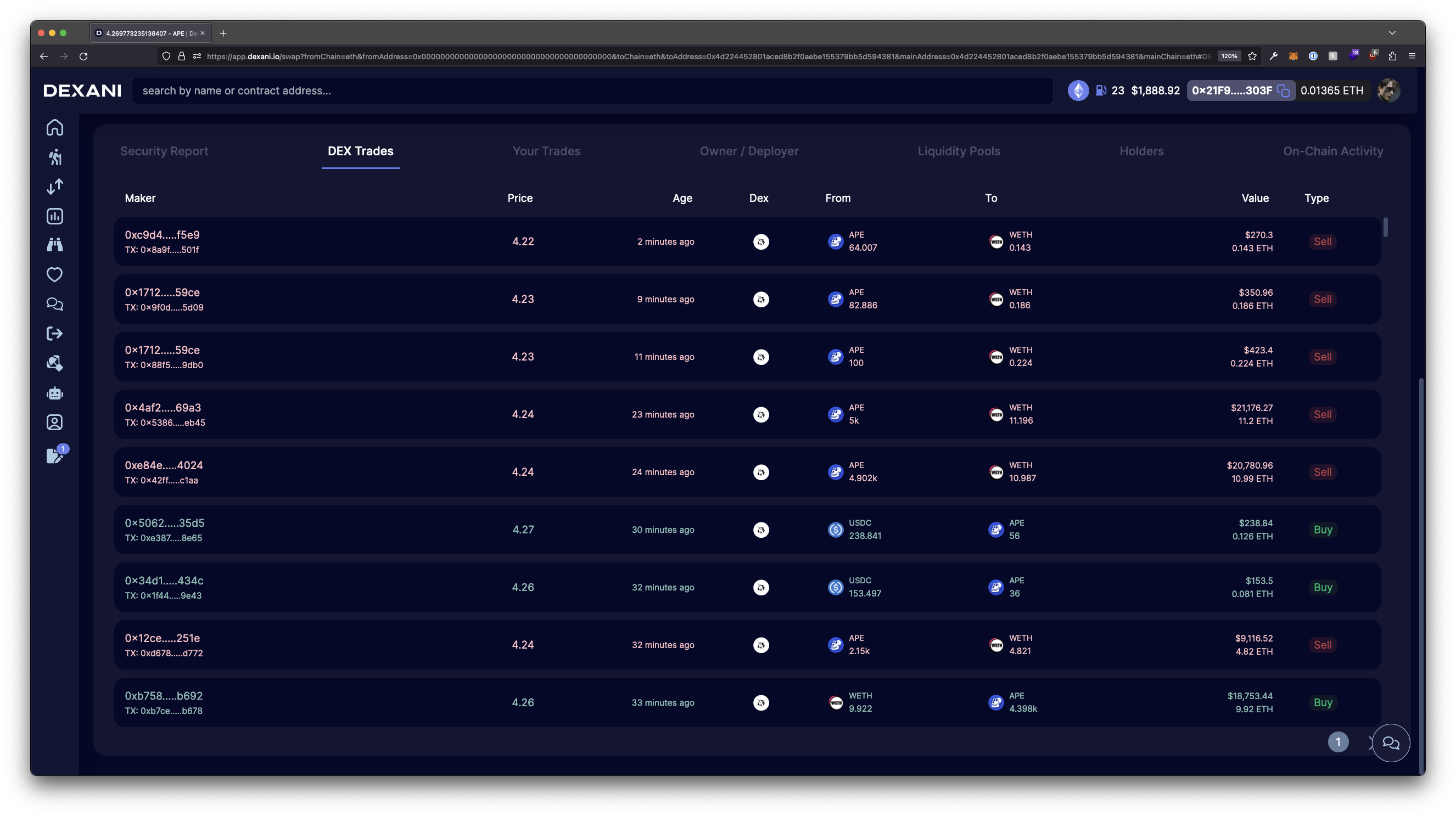
Task: Open the robot bot icon in sidebar
Action: pyautogui.click(x=55, y=393)
